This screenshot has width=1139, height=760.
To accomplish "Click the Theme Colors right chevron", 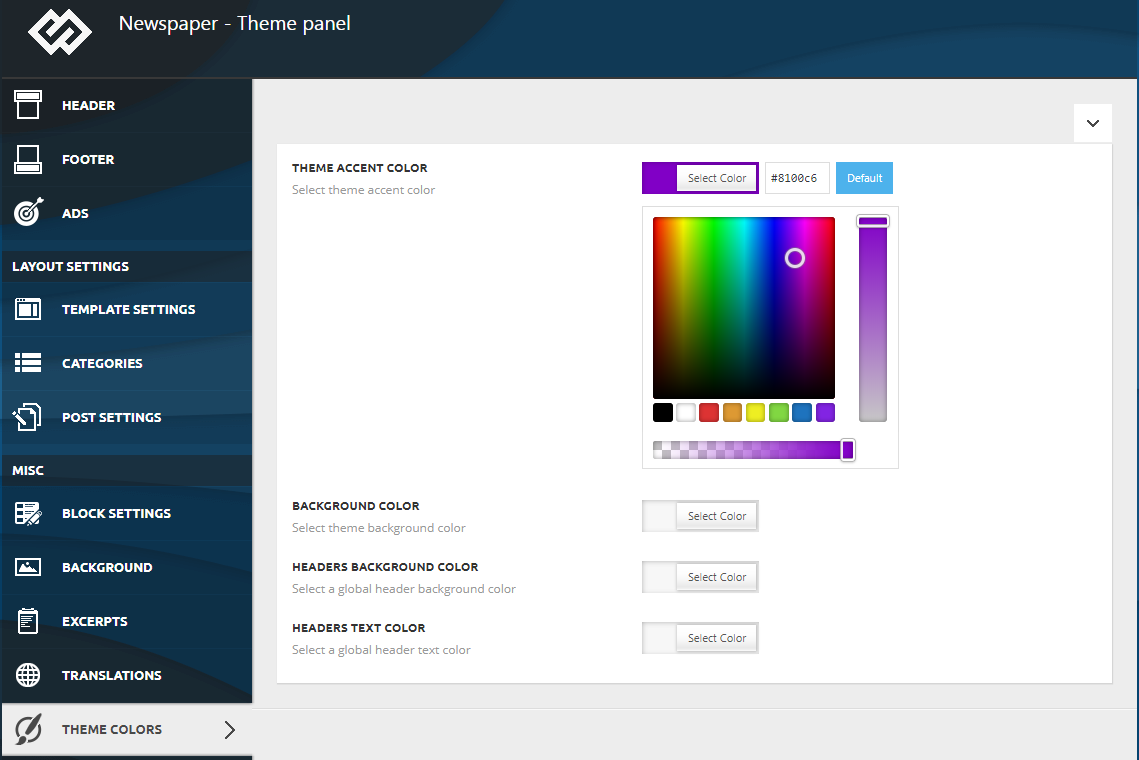I will click(x=230, y=729).
